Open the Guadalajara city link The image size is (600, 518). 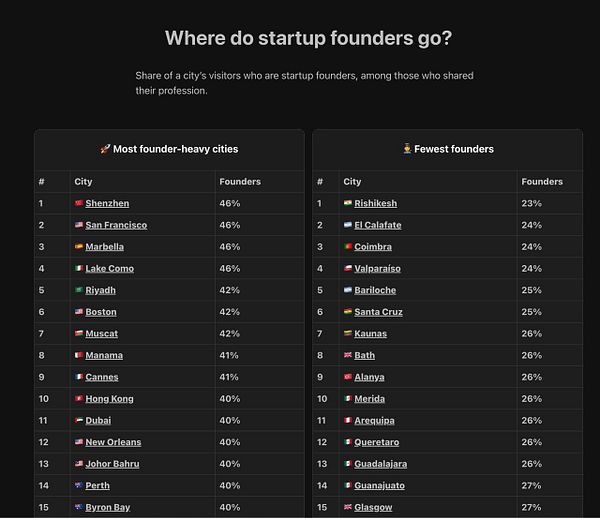click(x=380, y=464)
